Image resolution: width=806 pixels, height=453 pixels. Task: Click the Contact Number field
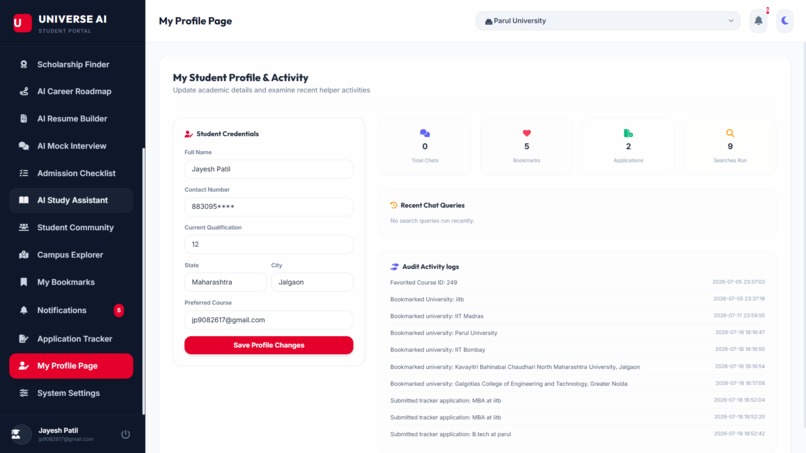coord(269,207)
